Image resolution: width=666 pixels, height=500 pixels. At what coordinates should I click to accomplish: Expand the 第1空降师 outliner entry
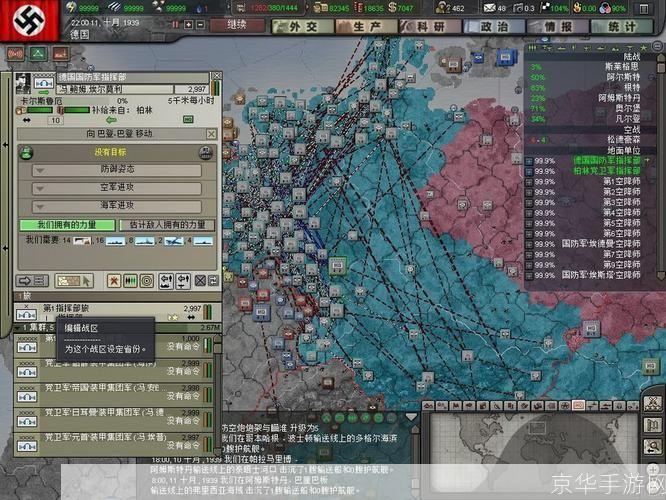point(529,182)
